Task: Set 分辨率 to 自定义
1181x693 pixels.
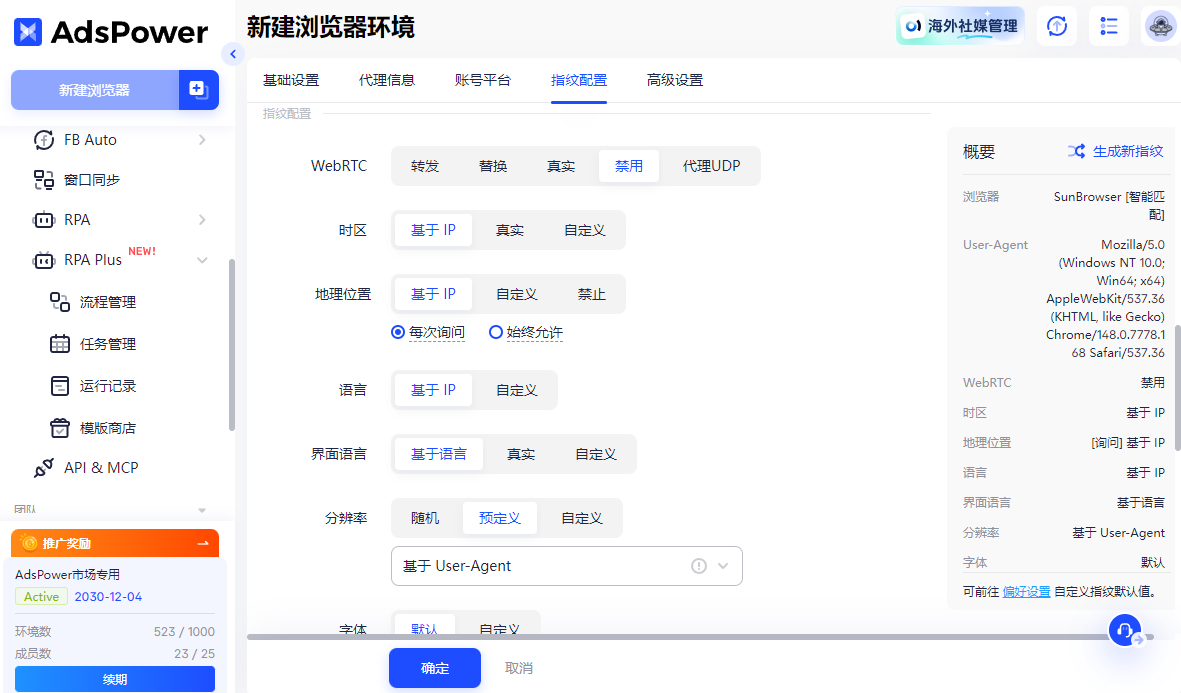Action: [x=581, y=518]
